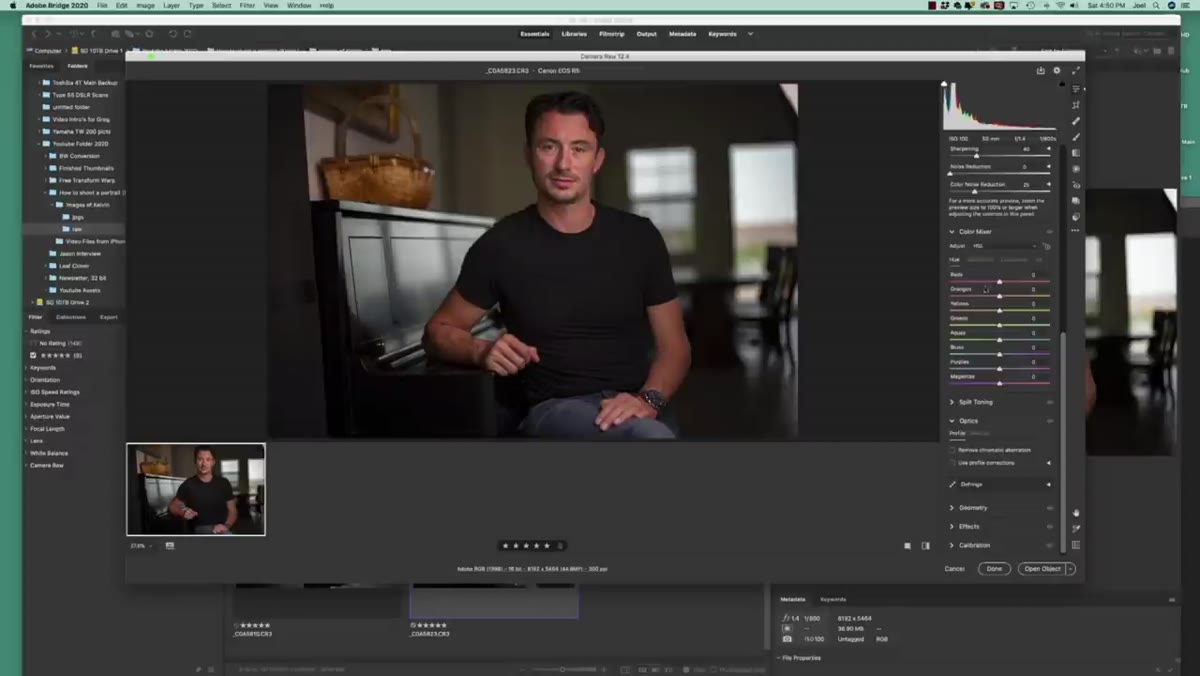Toggle Calibration panel visibility eye
The height and width of the screenshot is (676, 1200).
coord(1050,545)
